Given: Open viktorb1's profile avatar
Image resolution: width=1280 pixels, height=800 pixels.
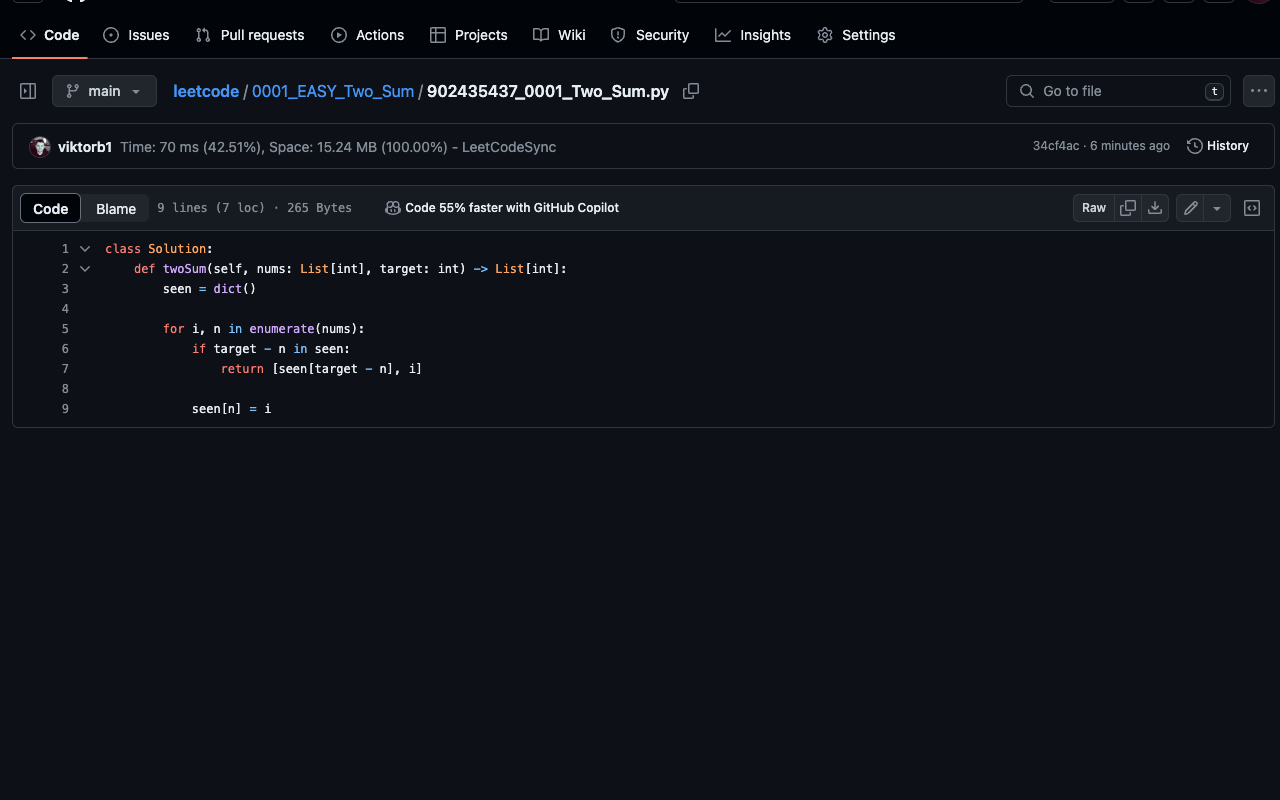Looking at the screenshot, I should click(x=40, y=146).
